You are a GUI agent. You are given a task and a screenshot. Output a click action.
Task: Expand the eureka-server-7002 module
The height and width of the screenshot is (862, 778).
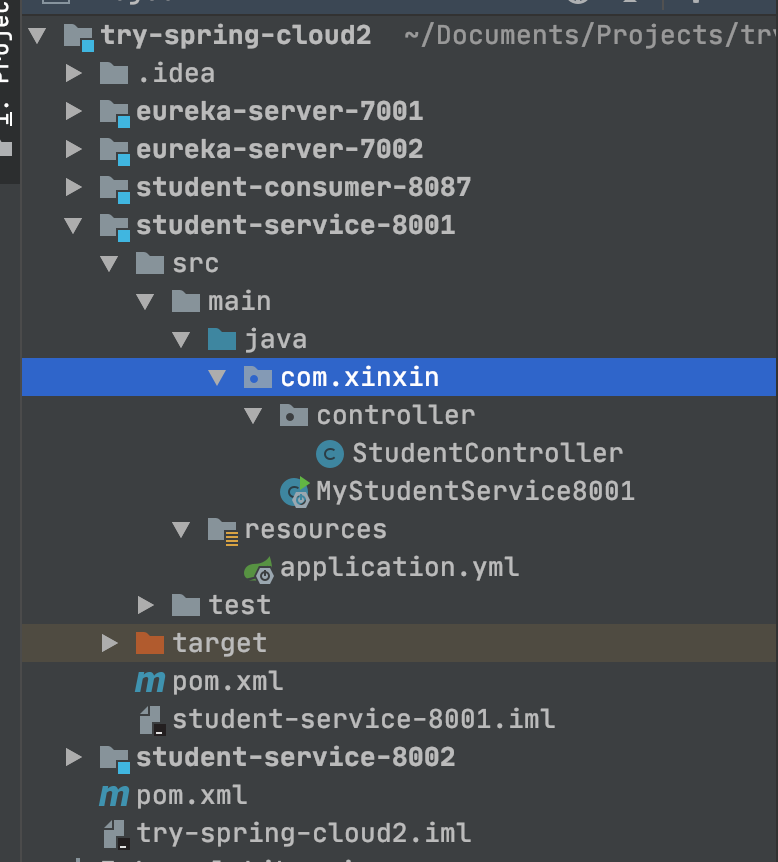pos(72,148)
